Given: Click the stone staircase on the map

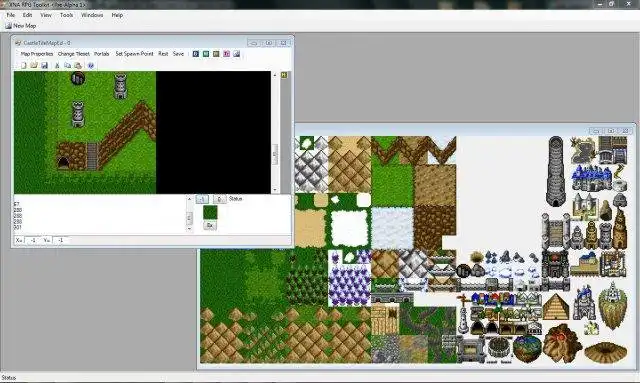Looking at the screenshot, I should coord(93,157).
